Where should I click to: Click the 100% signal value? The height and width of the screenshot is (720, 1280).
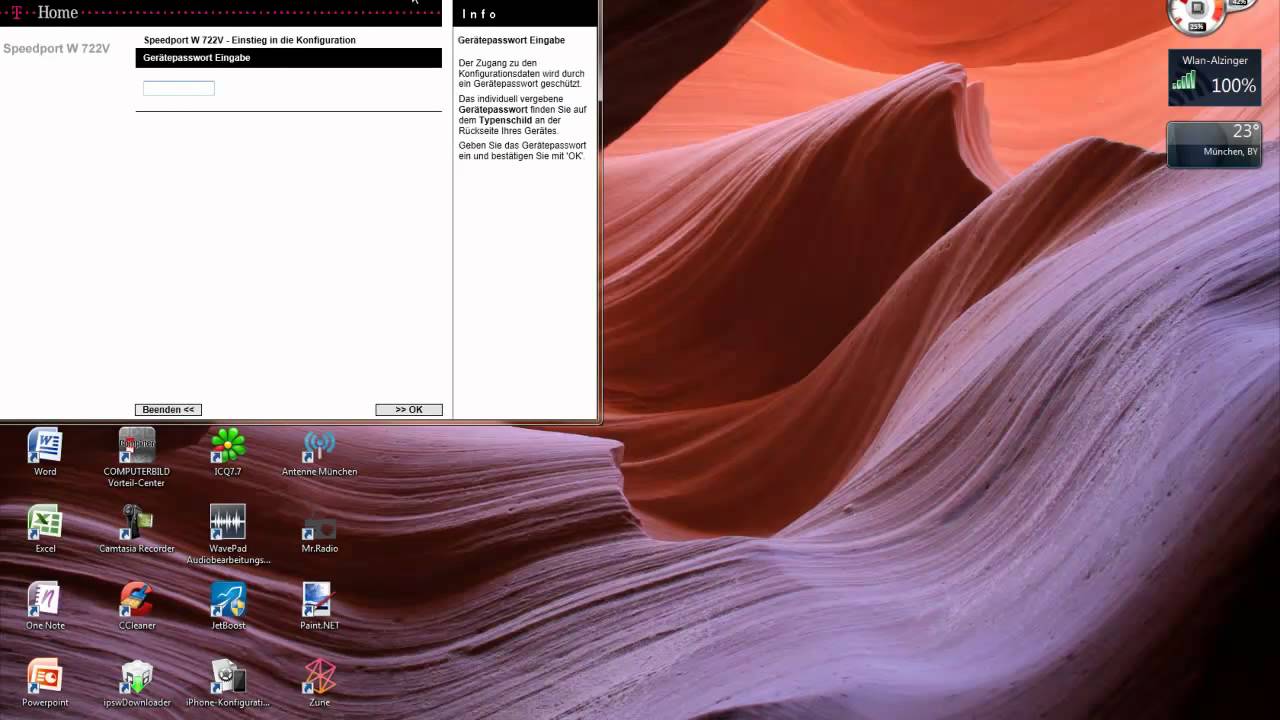(1233, 86)
